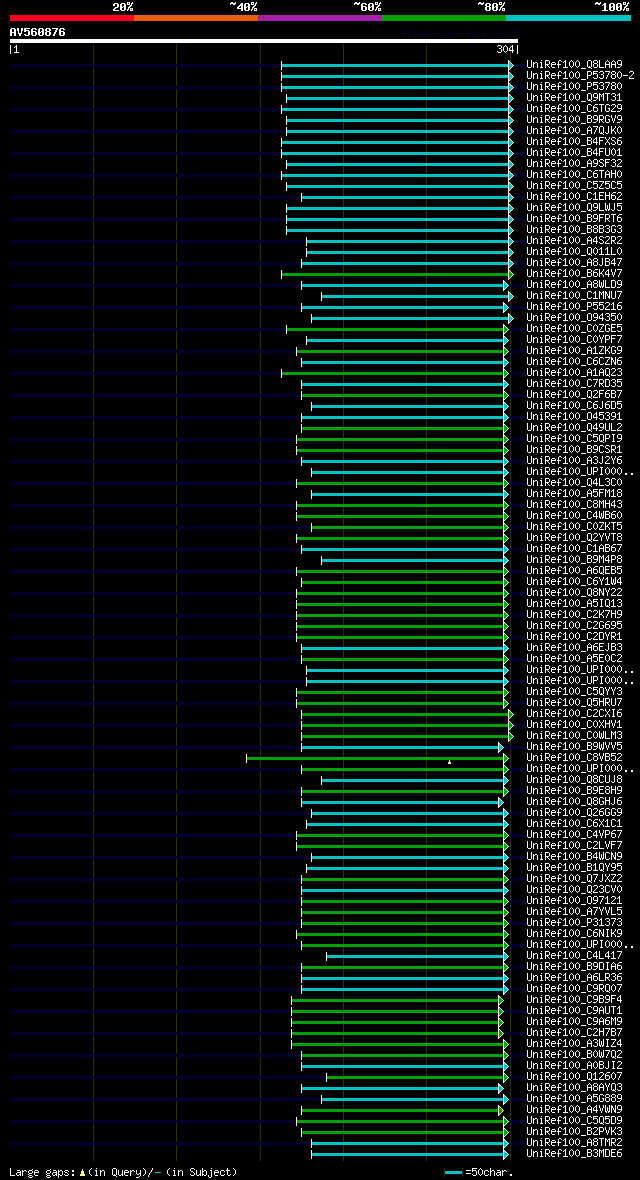Select the UniRef100_Q2F6B7 label

pos(574,394)
